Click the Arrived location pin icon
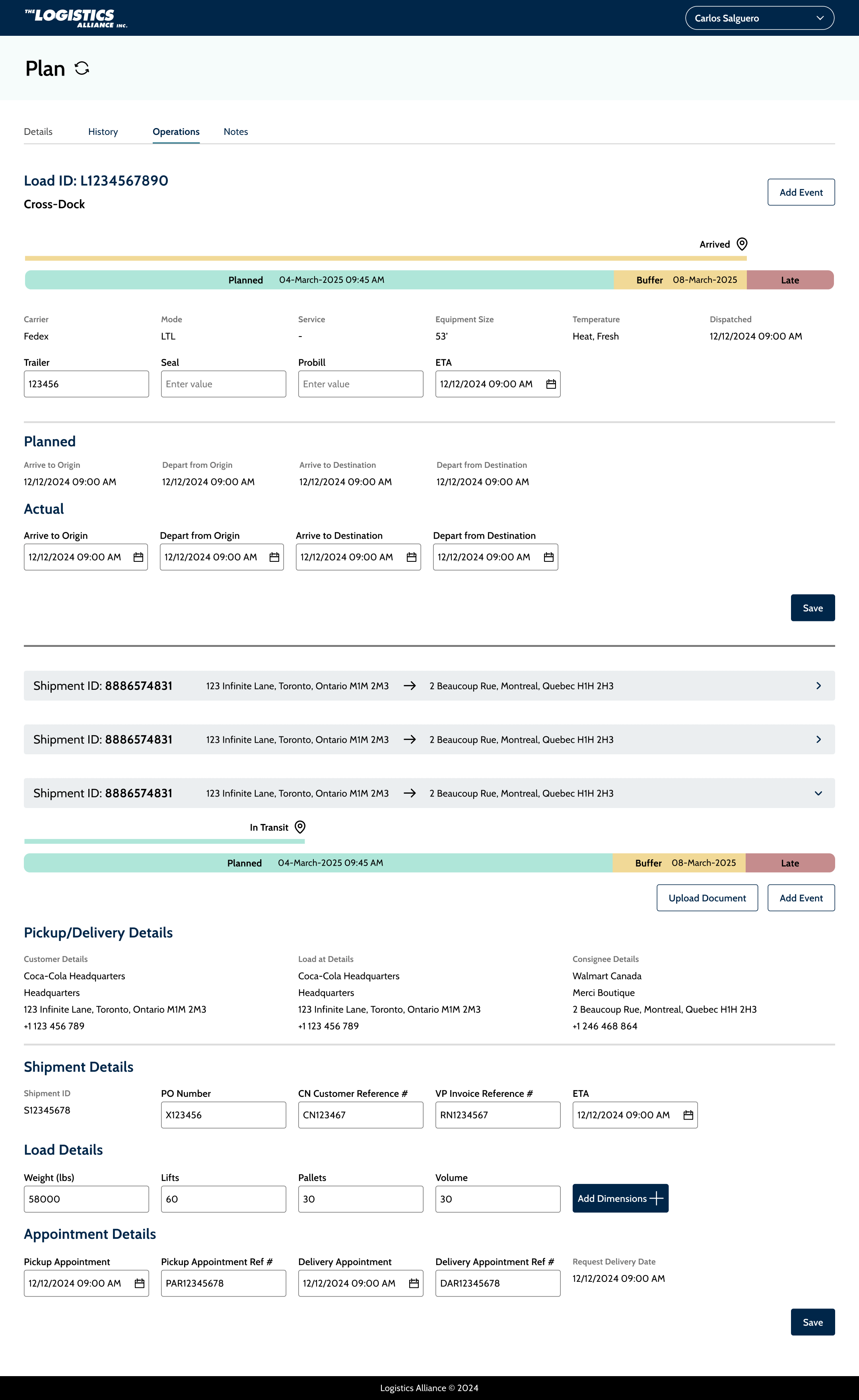 point(741,244)
